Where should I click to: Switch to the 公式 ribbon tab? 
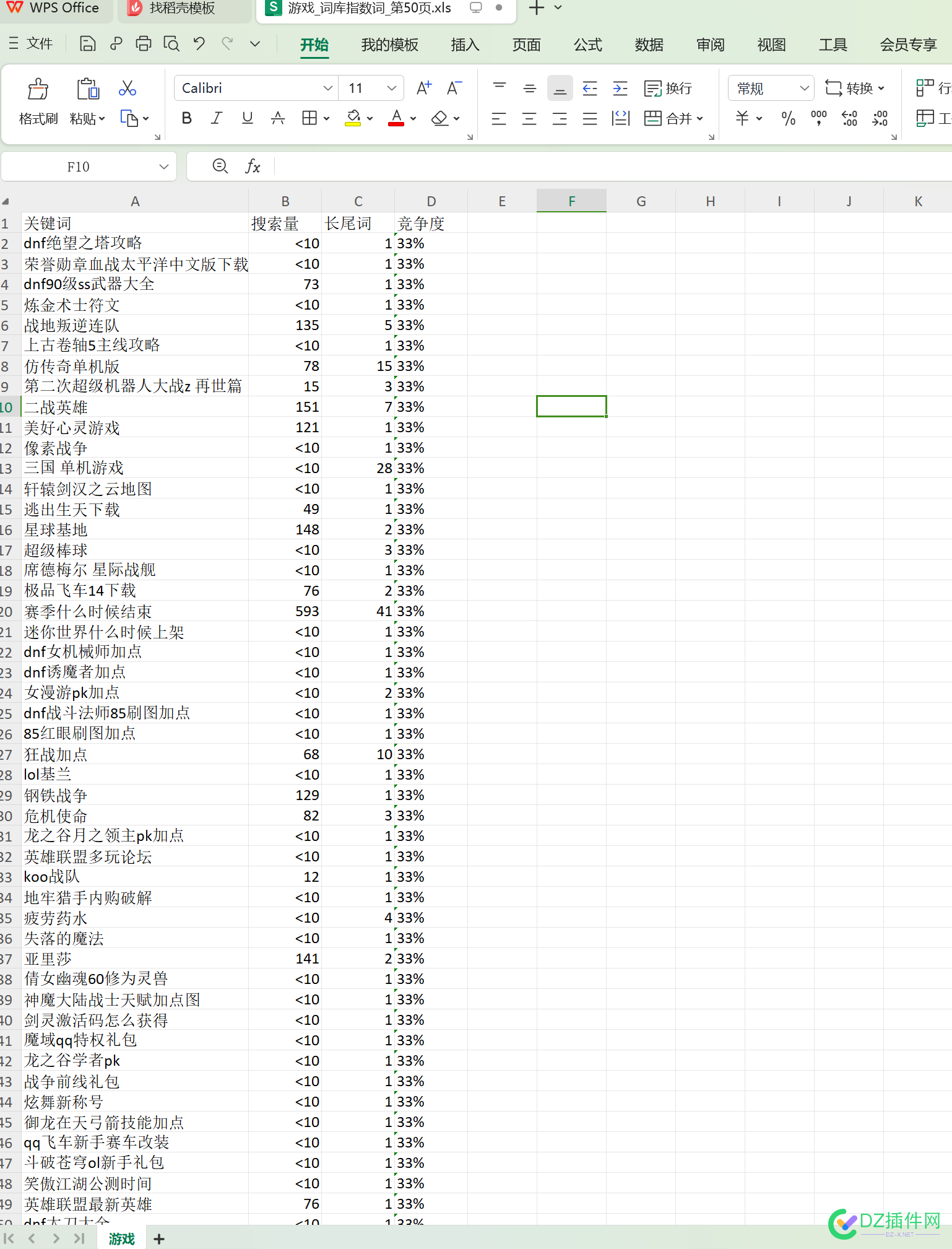click(587, 45)
